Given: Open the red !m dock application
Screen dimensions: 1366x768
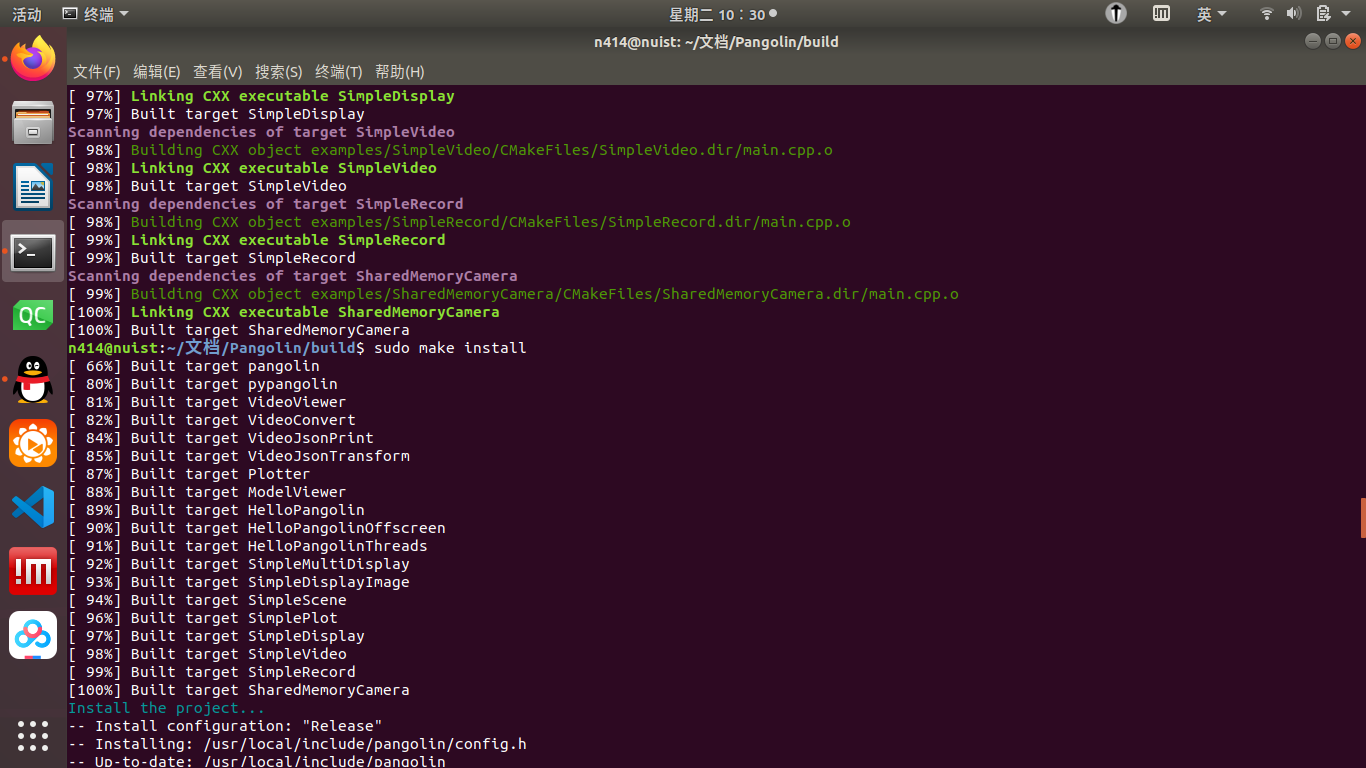Looking at the screenshot, I should (33, 571).
